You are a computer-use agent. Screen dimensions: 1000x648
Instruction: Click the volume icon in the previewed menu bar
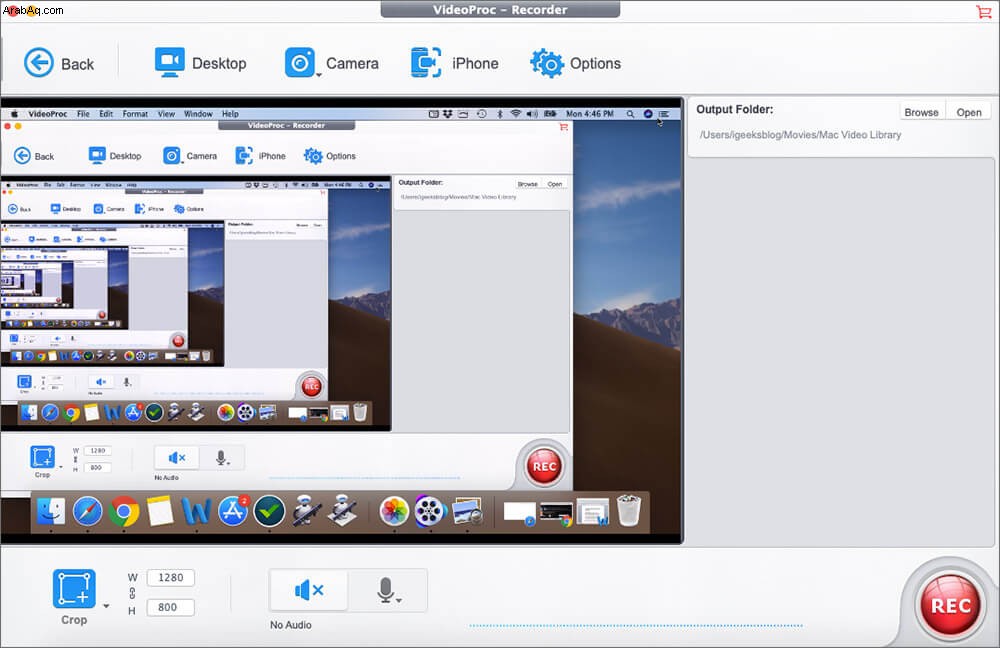pyautogui.click(x=532, y=114)
